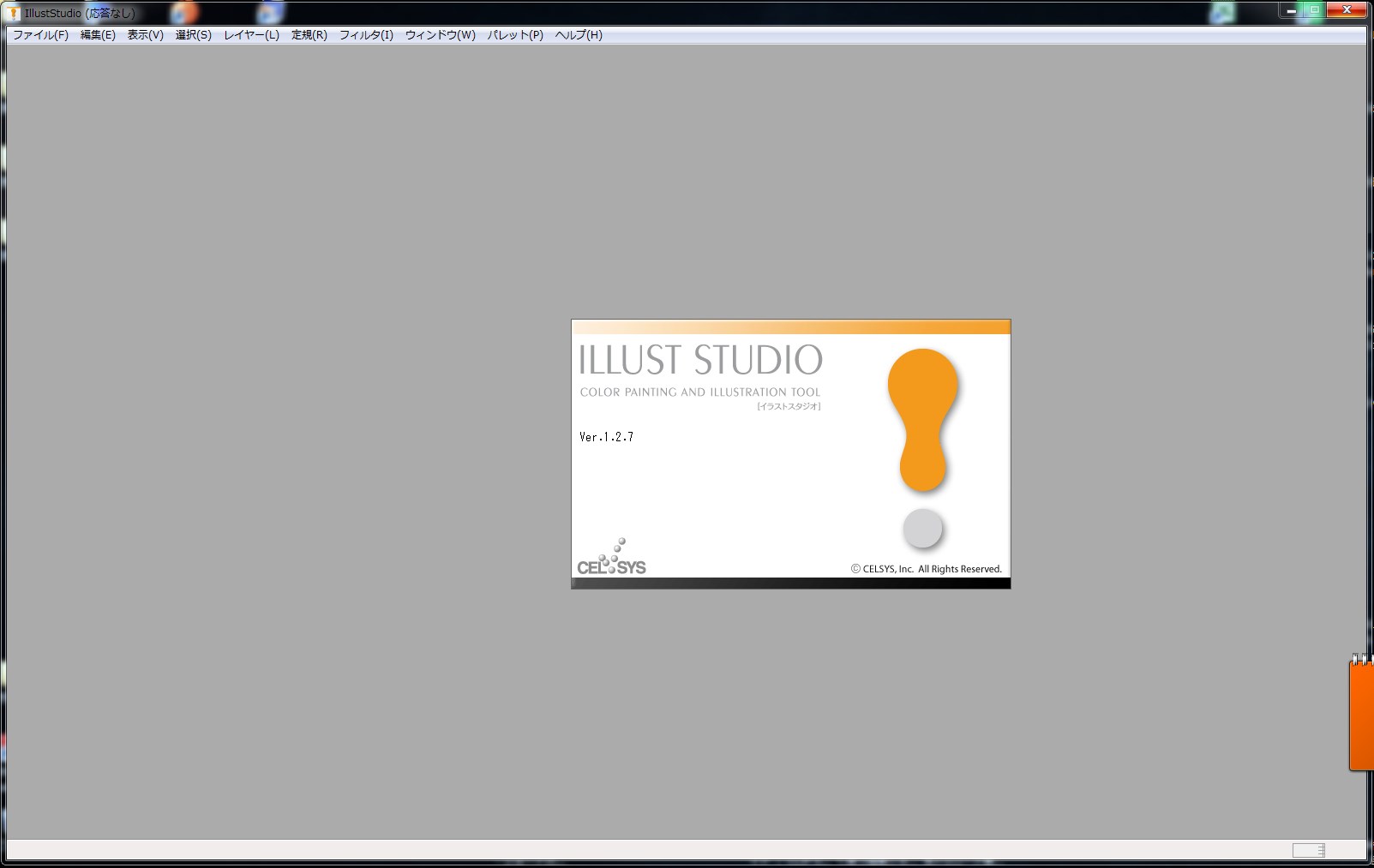The image size is (1374, 868).
Task: Click "COLOR PAINTING AND ILLUSTRATION TOOL" subtitle
Action: [x=700, y=392]
